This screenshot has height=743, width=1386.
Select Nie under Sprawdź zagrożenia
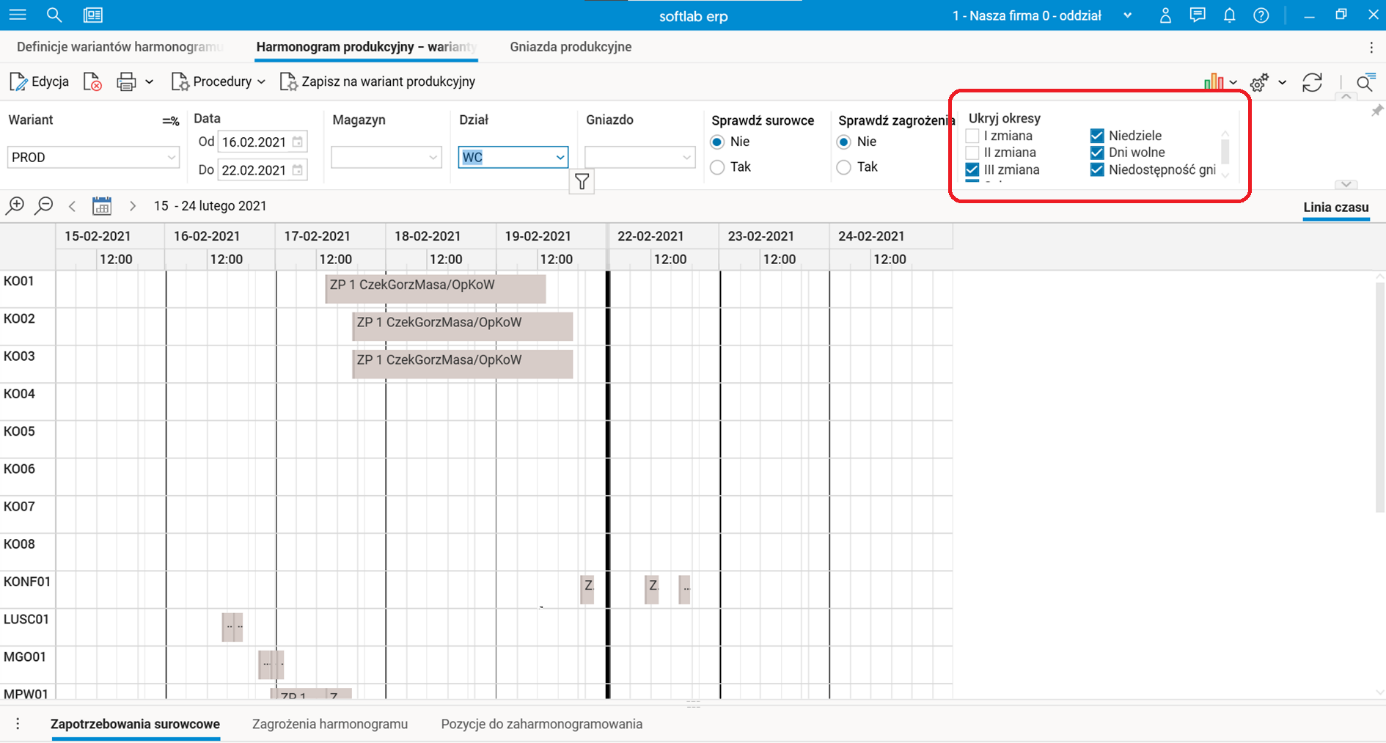pyautogui.click(x=844, y=142)
